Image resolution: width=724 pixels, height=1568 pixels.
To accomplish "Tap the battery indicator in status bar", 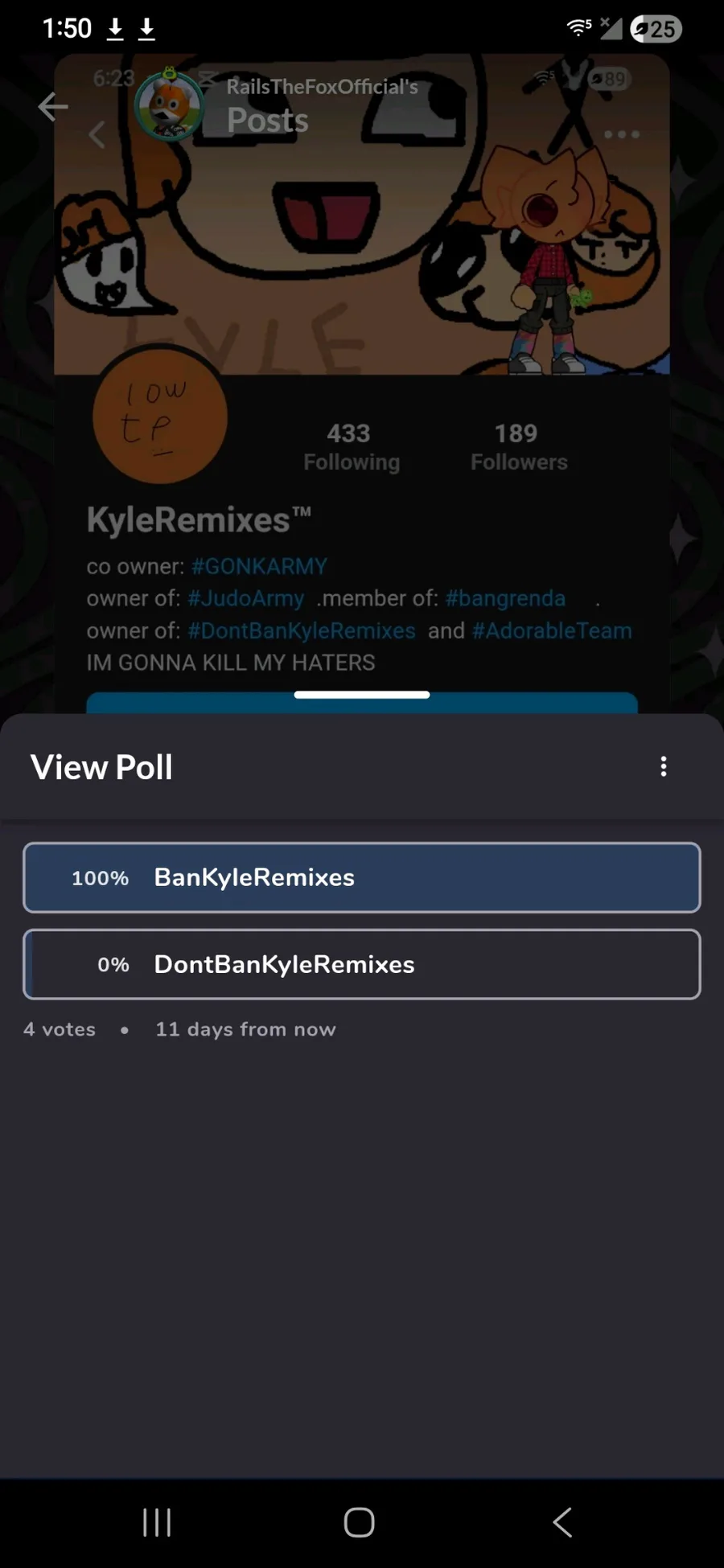I will (656, 29).
